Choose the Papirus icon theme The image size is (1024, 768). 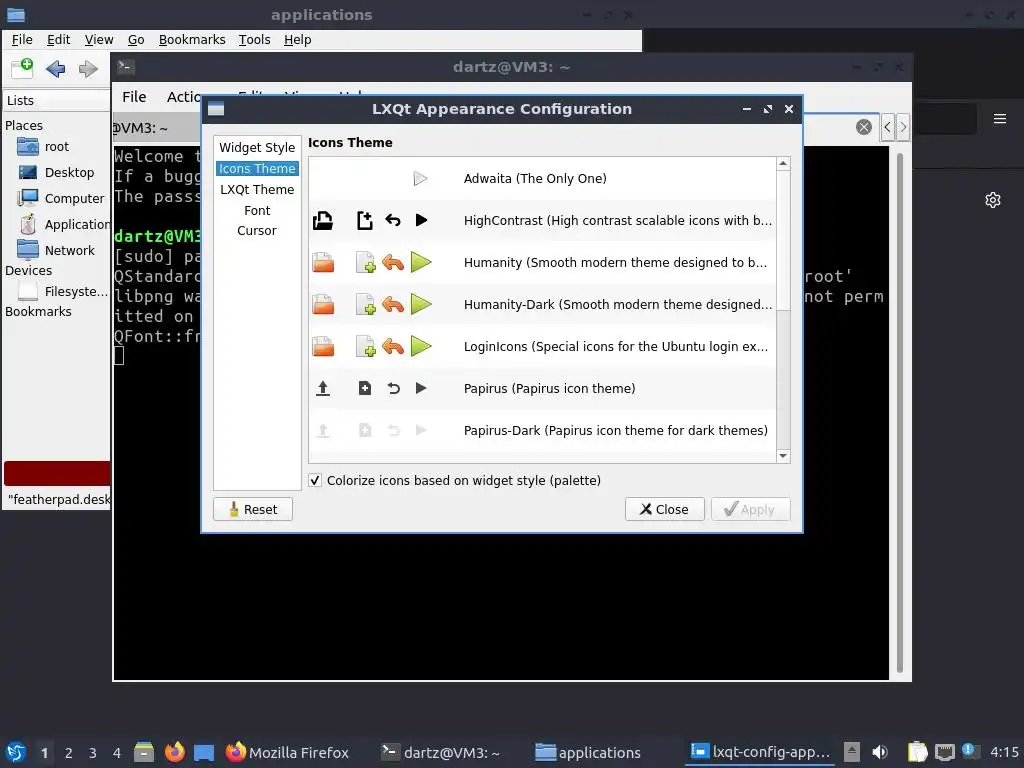point(542,389)
